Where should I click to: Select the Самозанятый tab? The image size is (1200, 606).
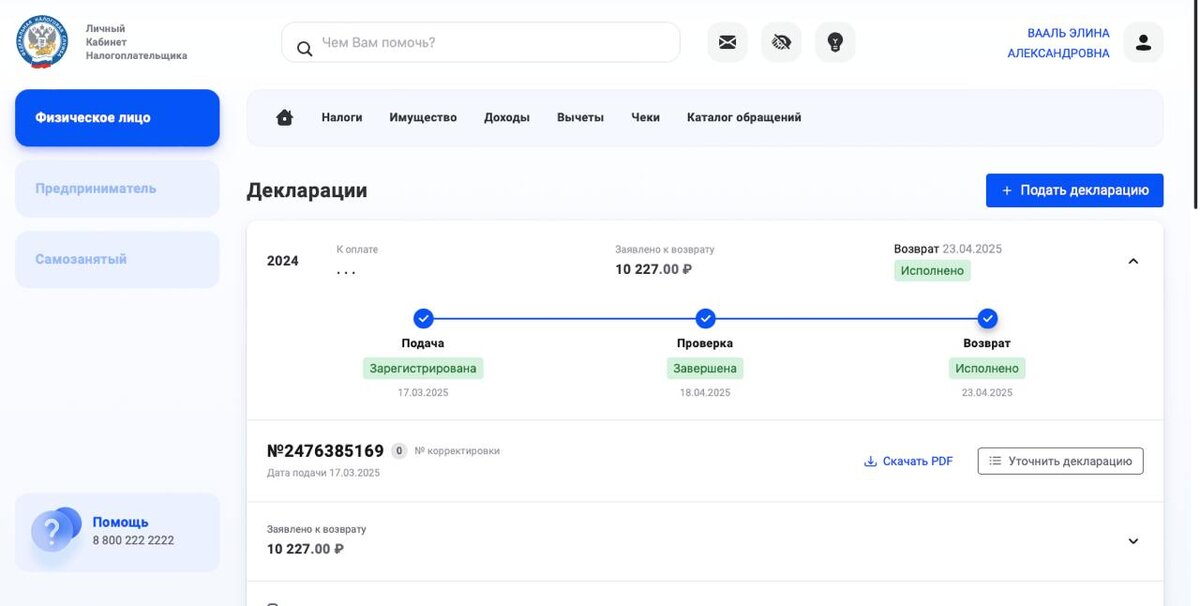point(117,259)
